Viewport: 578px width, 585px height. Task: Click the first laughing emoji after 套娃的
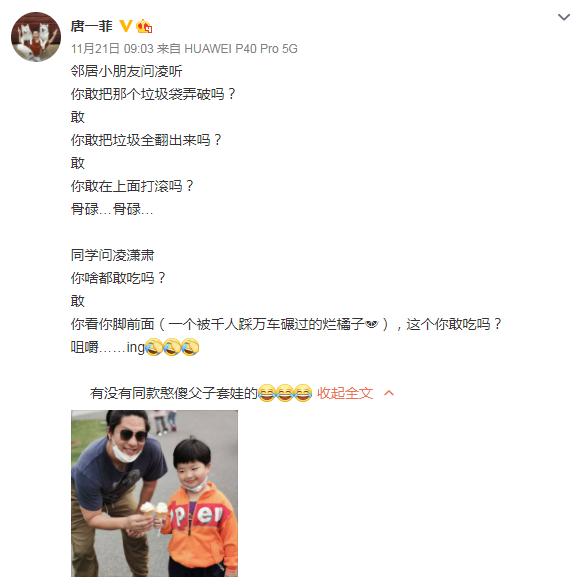coord(266,392)
